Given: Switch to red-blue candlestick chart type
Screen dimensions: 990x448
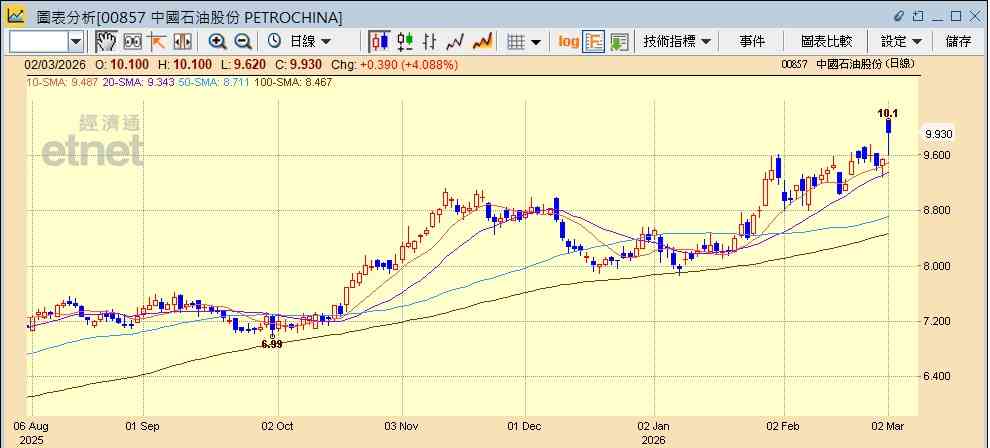Looking at the screenshot, I should [x=379, y=42].
